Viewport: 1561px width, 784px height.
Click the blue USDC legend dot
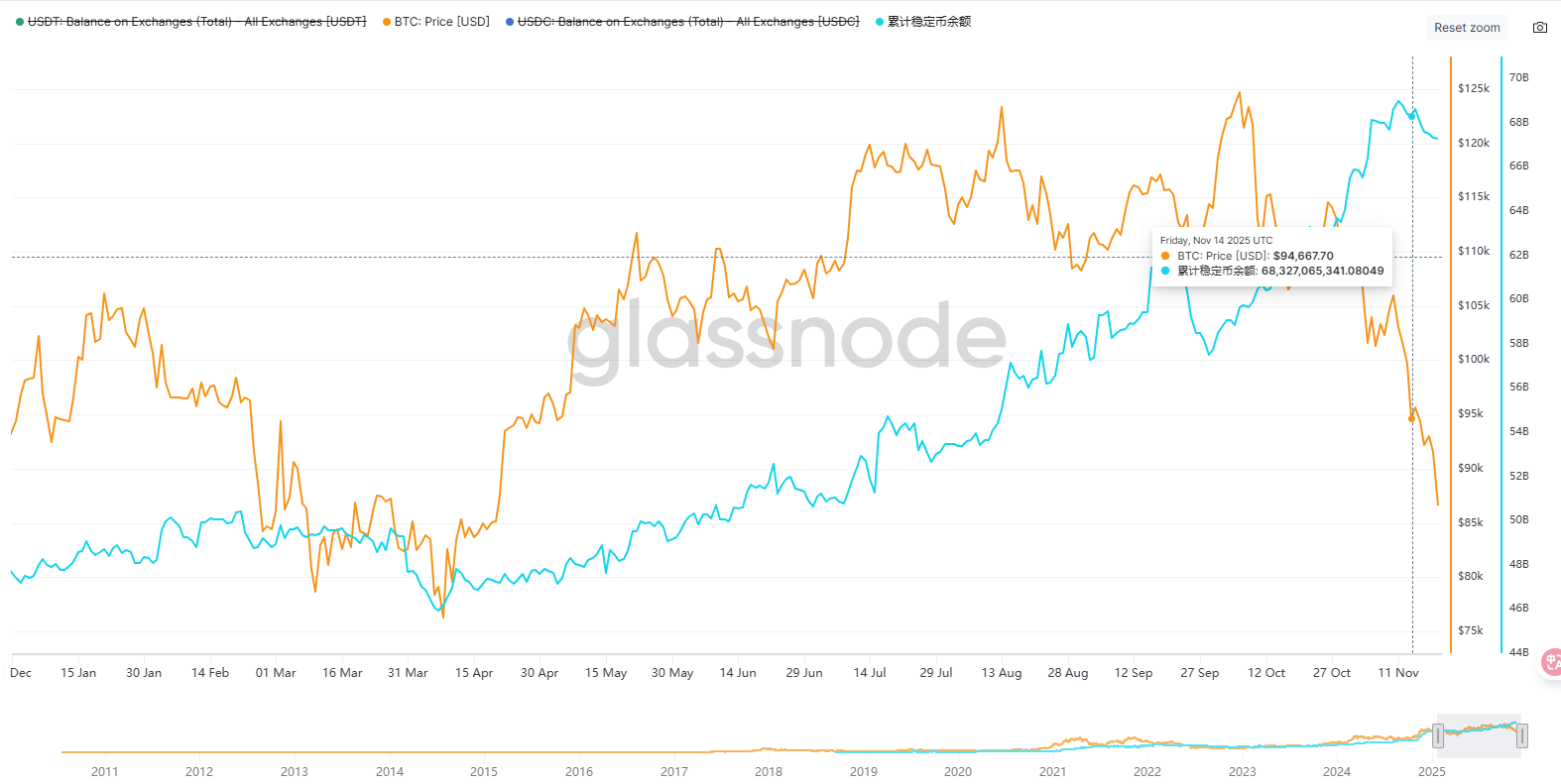pyautogui.click(x=510, y=22)
